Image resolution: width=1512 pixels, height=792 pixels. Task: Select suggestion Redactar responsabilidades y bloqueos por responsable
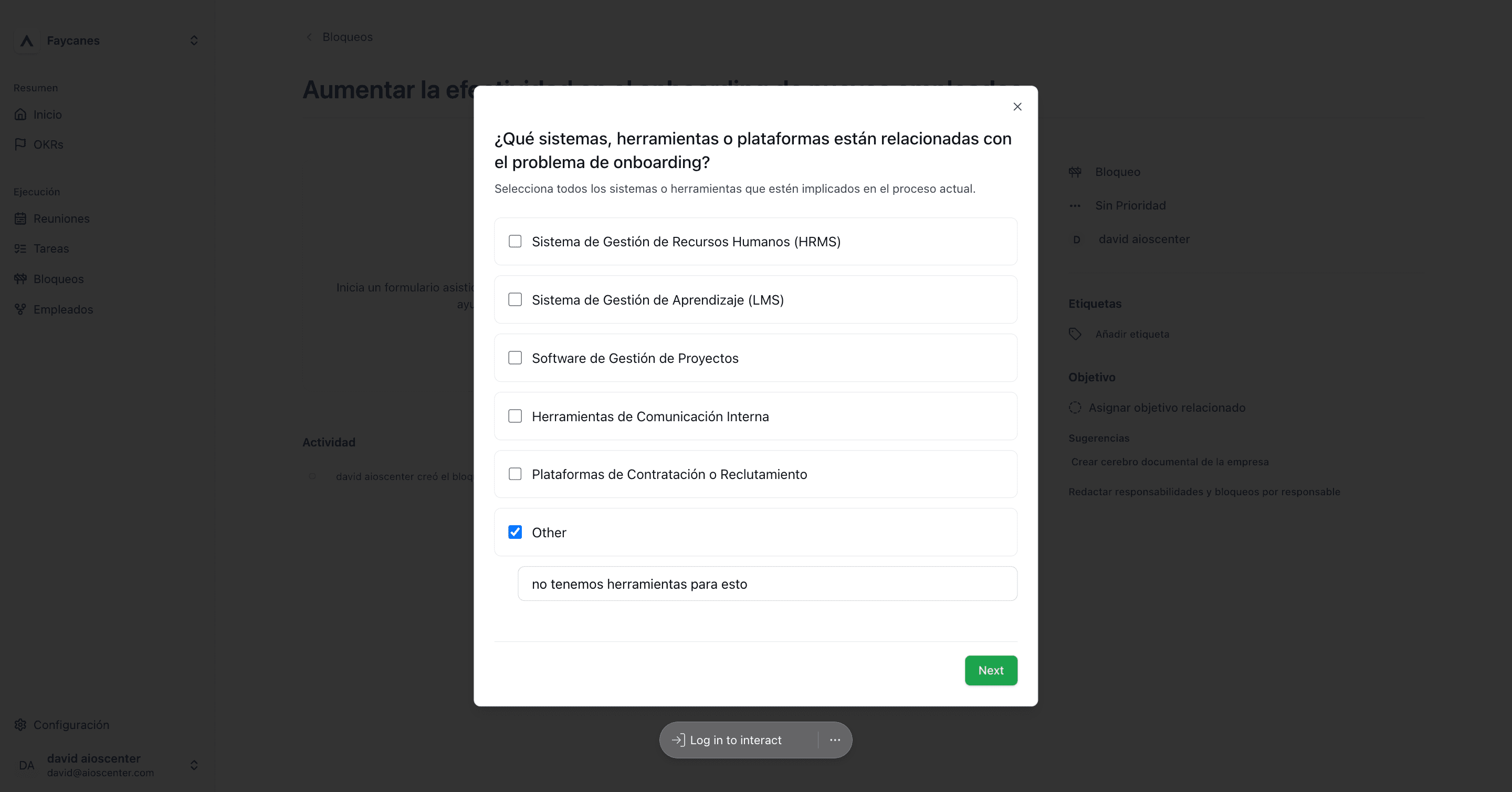1204,492
